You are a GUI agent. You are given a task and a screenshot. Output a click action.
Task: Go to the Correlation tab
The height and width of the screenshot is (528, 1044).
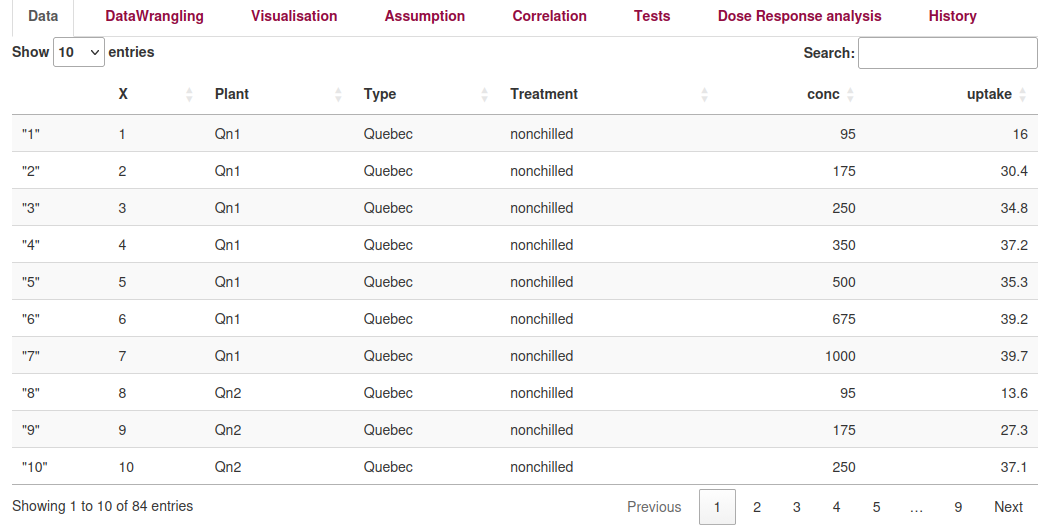pos(549,16)
